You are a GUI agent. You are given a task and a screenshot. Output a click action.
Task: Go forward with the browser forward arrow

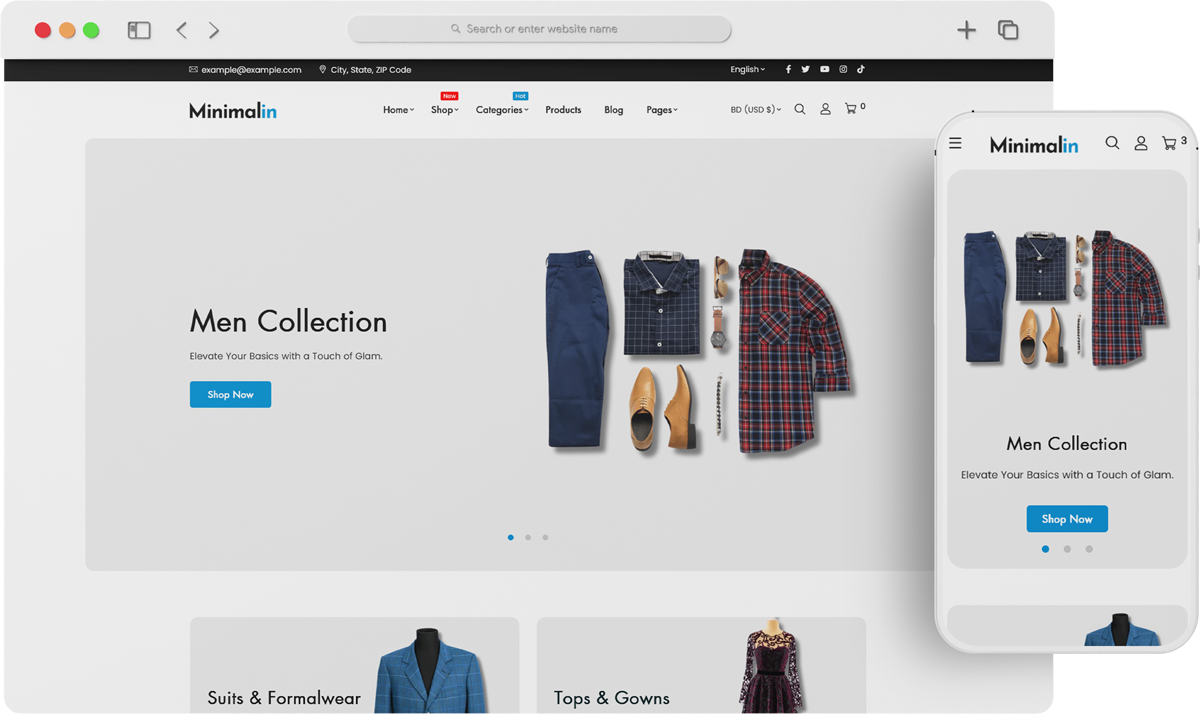(214, 30)
